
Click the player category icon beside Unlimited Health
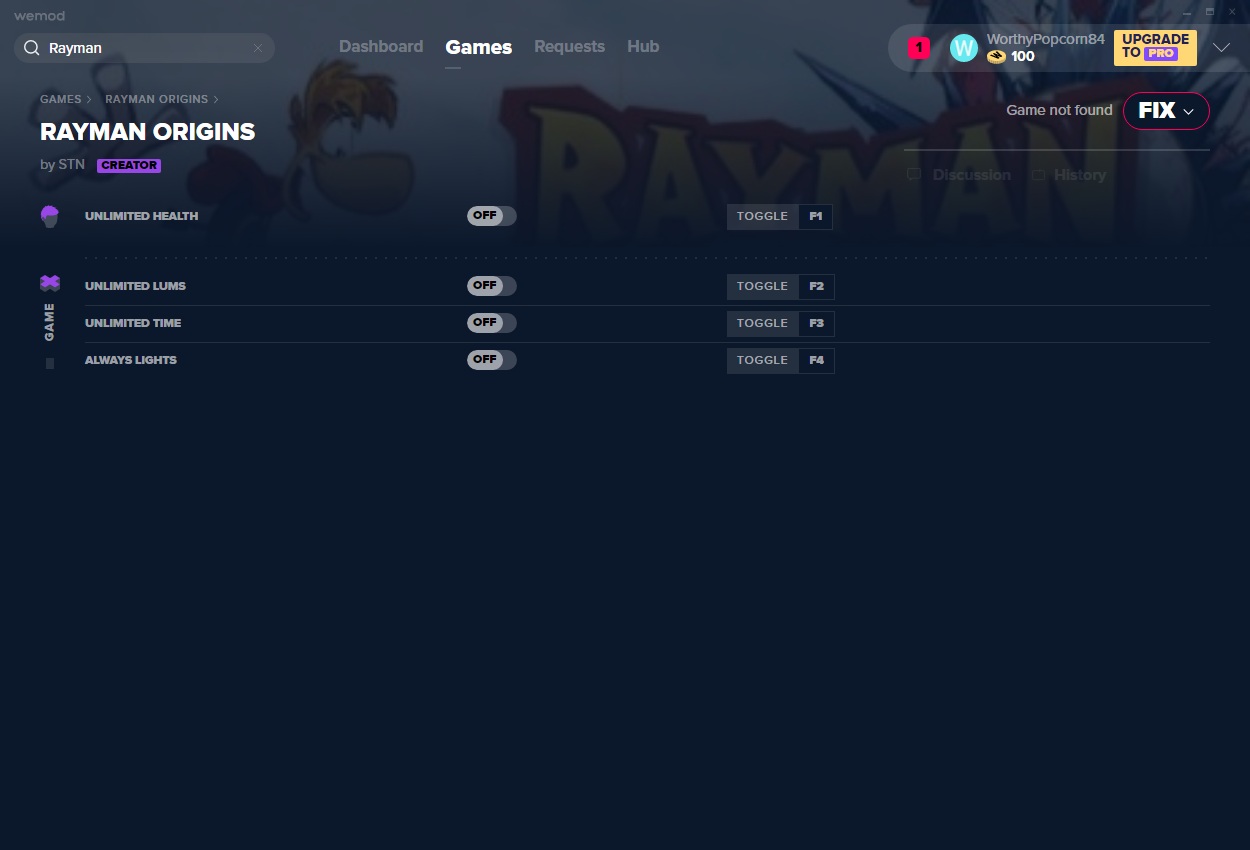point(50,217)
